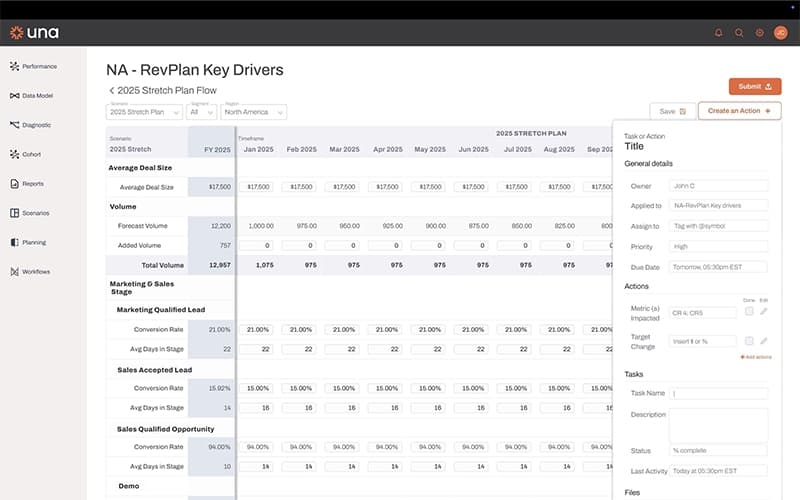Viewport: 800px width, 500px height.
Task: Click the Metric(s) Impacted input field
Action: (x=703, y=313)
